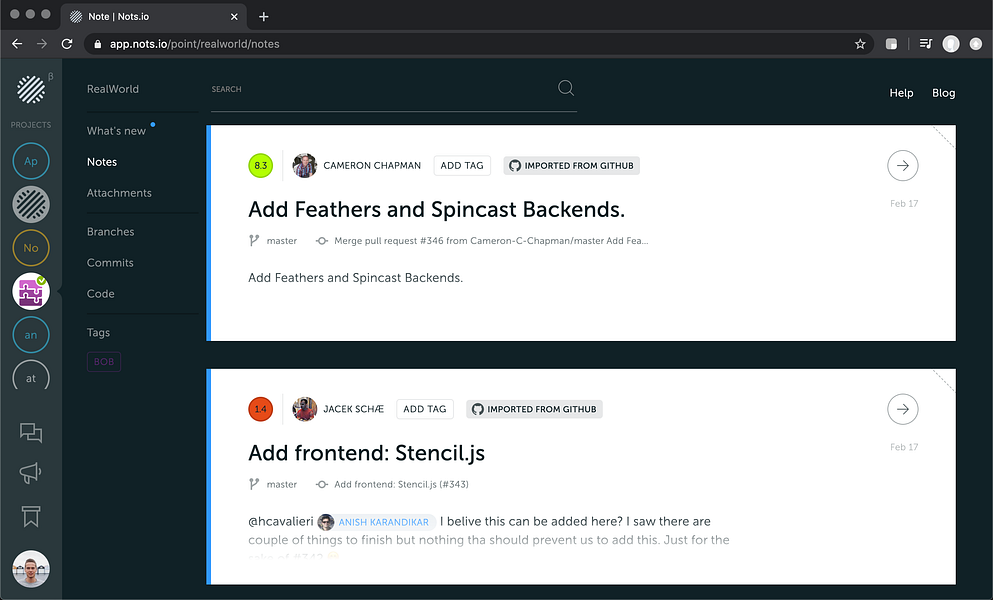Viewport: 993px width, 600px height.
Task: Click the search magnifier icon
Action: point(566,88)
